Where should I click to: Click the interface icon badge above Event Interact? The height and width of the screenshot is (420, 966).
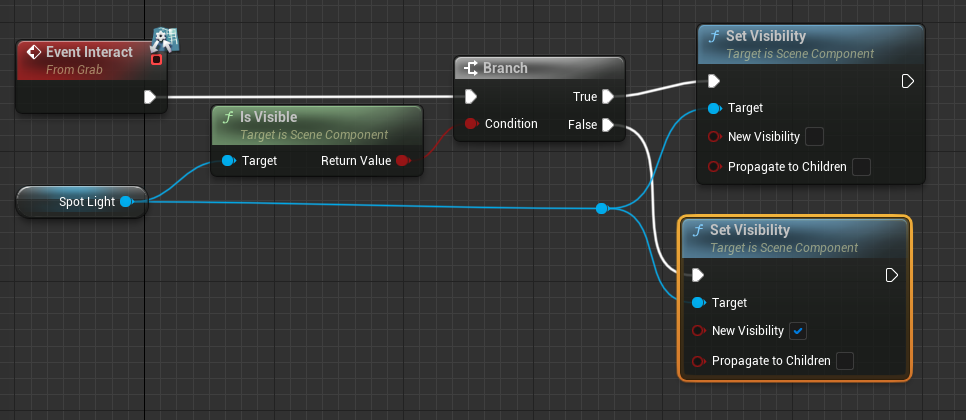coord(164,39)
